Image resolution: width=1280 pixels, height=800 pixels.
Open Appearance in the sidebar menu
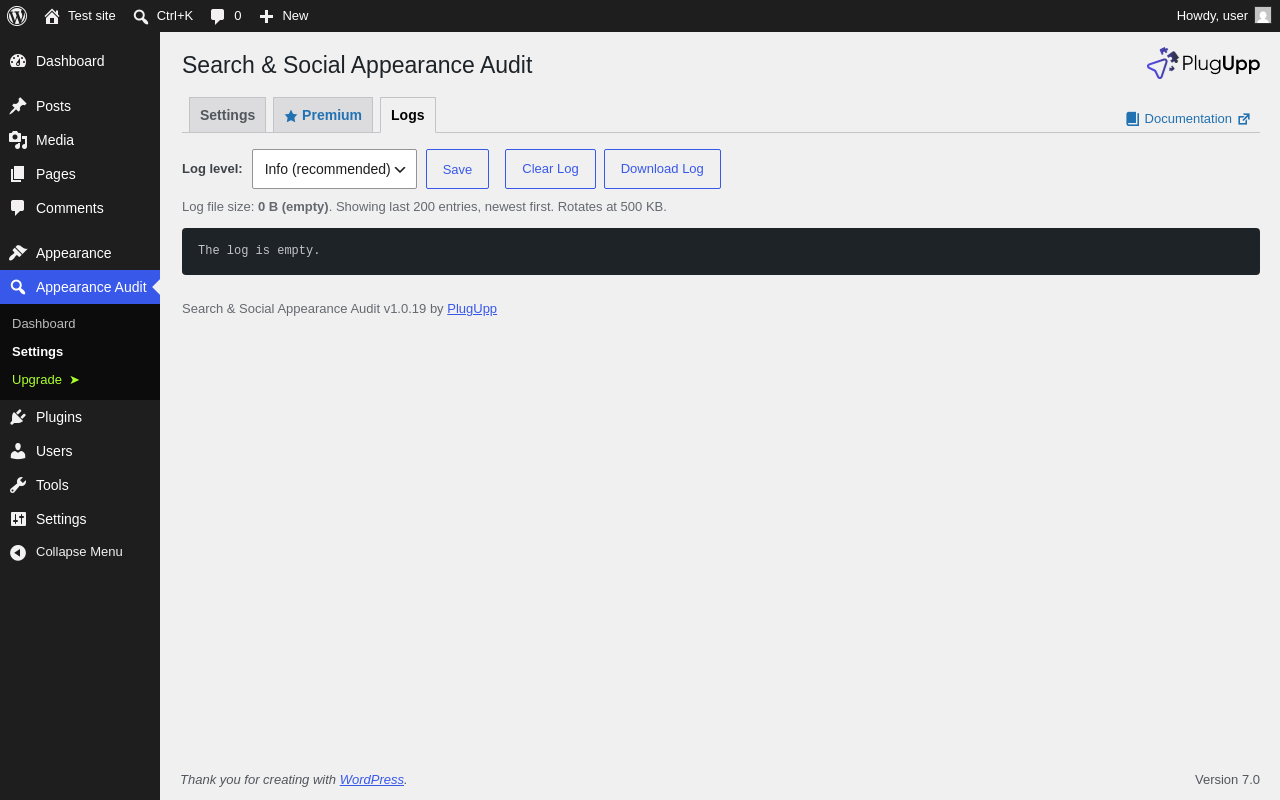tap(80, 253)
